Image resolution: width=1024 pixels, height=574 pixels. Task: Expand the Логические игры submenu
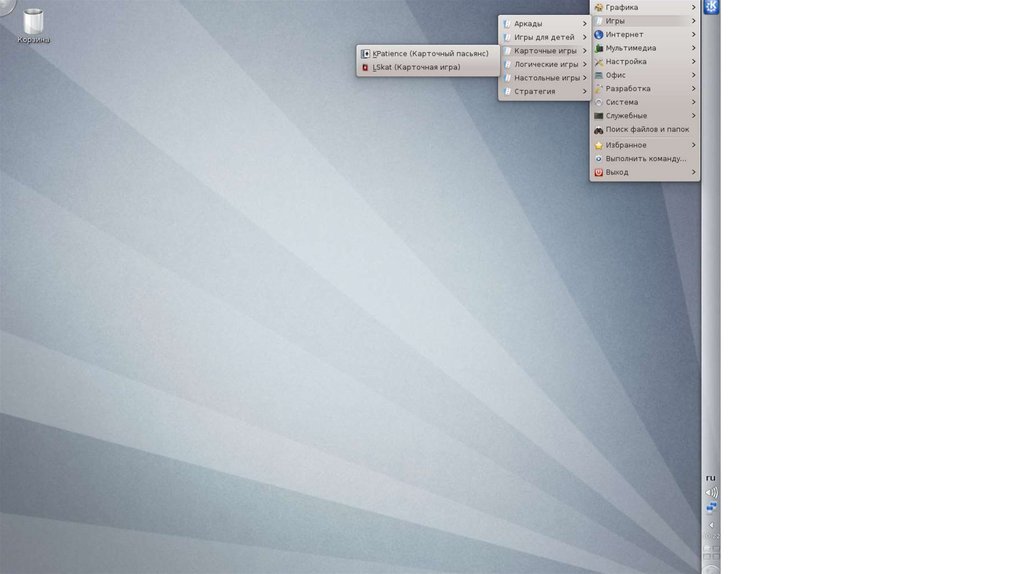544,64
